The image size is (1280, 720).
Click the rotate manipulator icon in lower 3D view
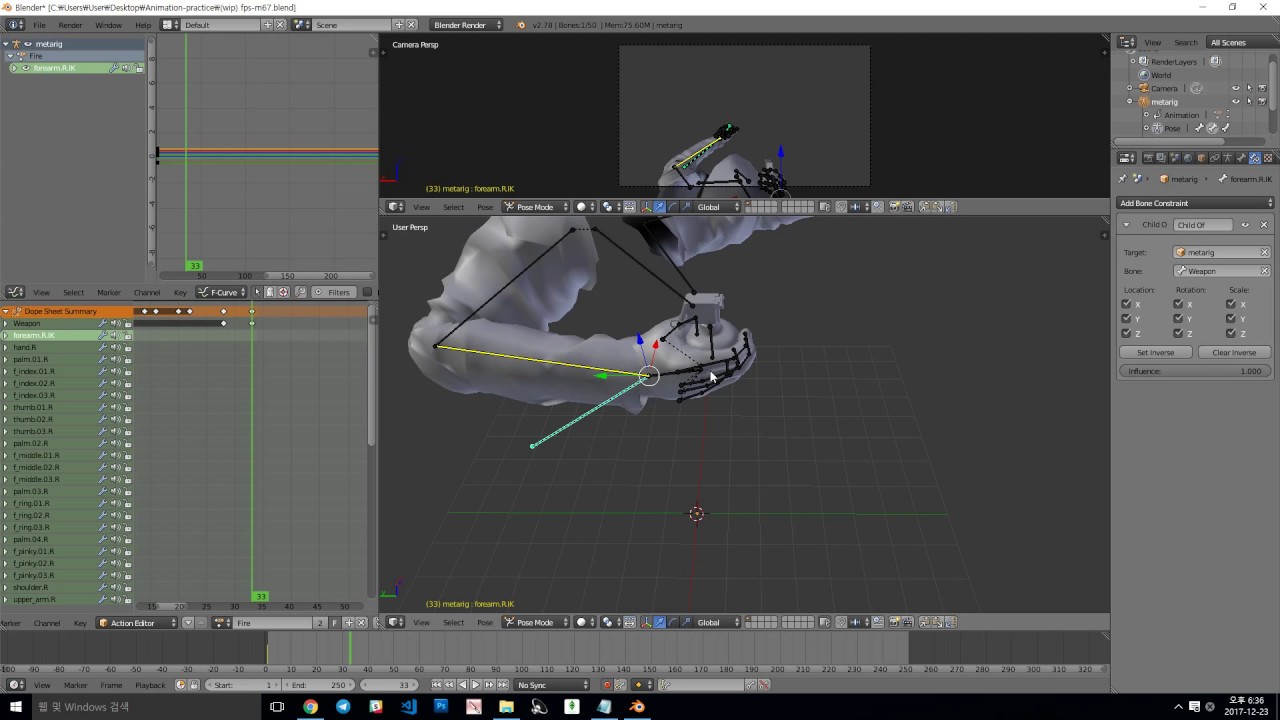click(x=673, y=622)
